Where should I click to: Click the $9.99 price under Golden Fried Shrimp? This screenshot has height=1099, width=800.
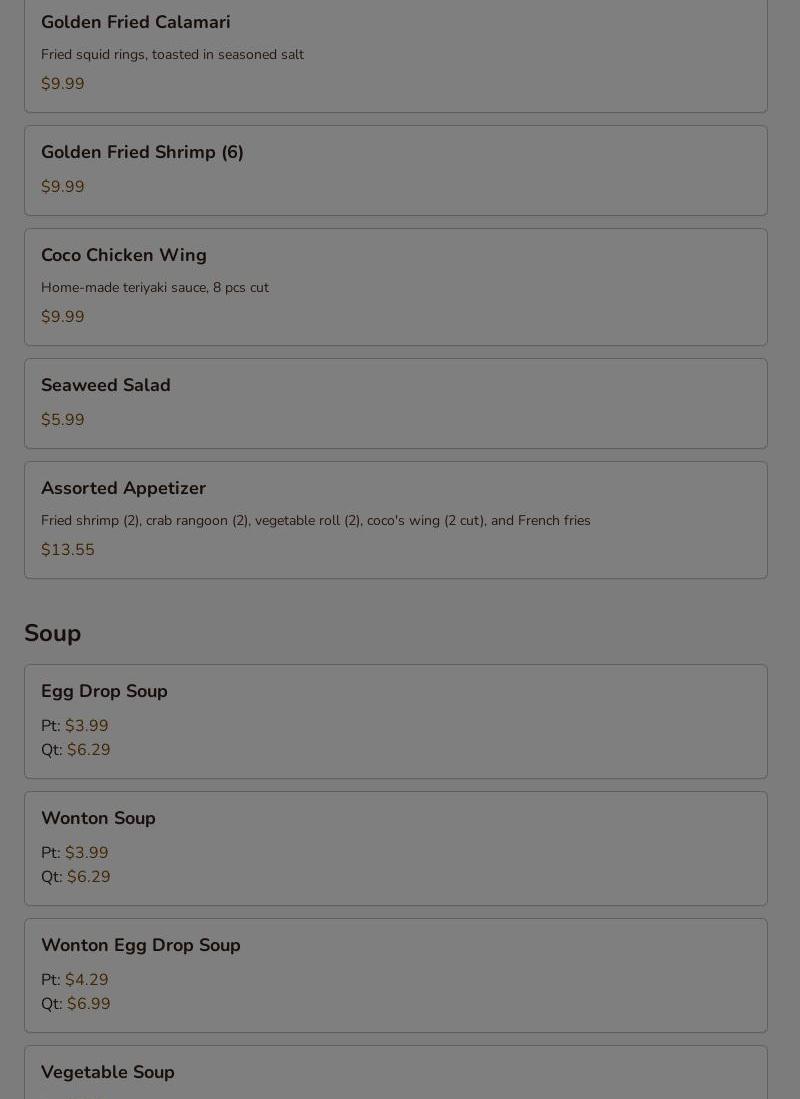(x=63, y=187)
